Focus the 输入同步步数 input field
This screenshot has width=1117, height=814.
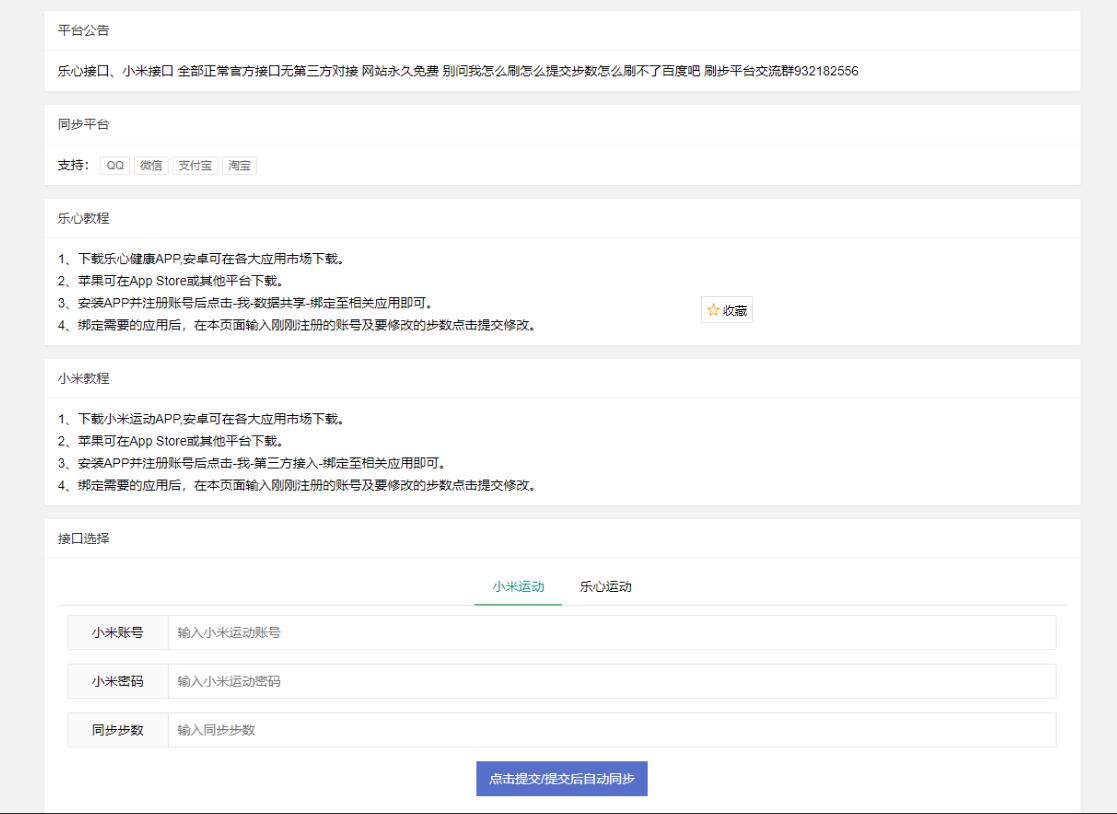[611, 730]
